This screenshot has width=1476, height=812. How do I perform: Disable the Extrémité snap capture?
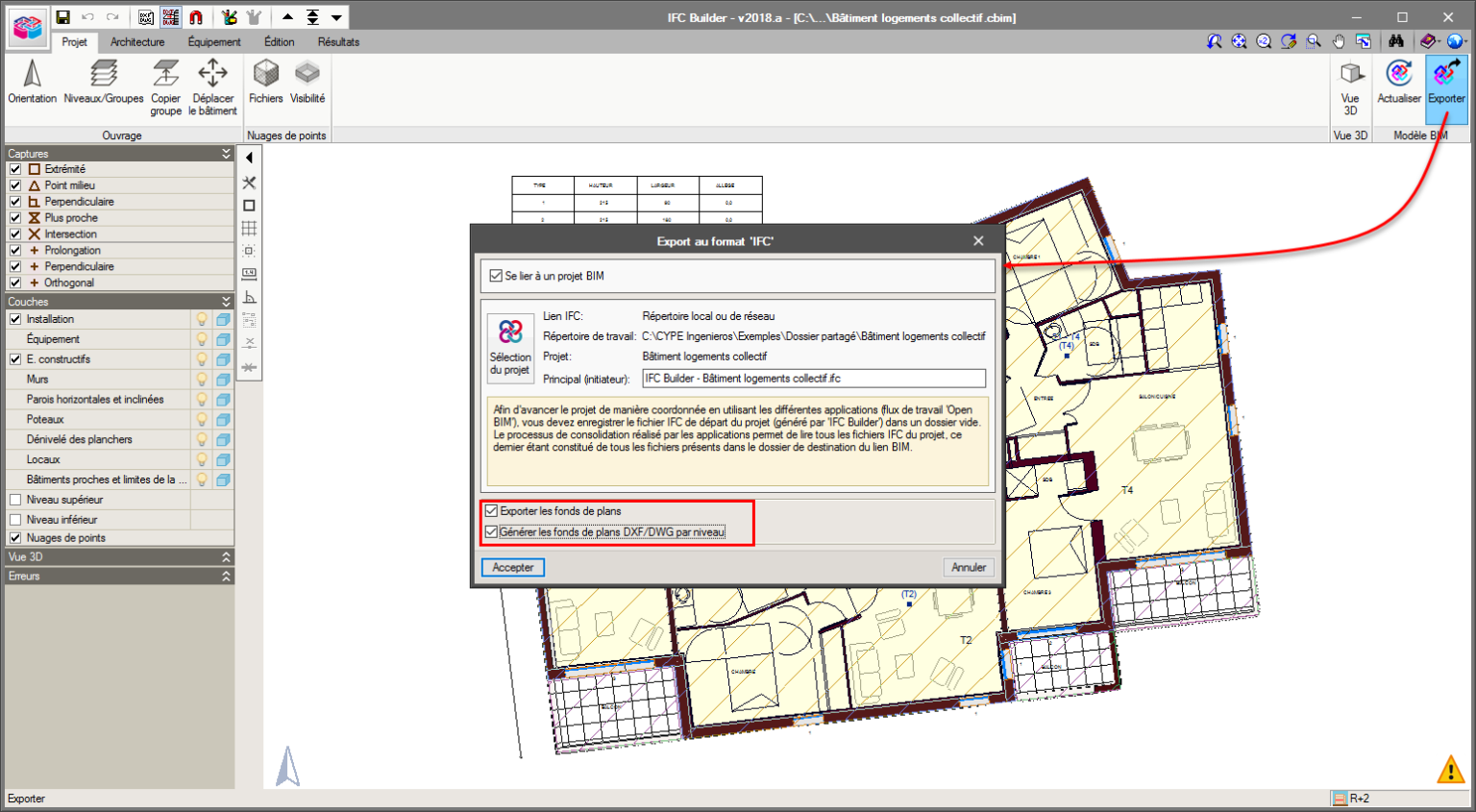(15, 169)
